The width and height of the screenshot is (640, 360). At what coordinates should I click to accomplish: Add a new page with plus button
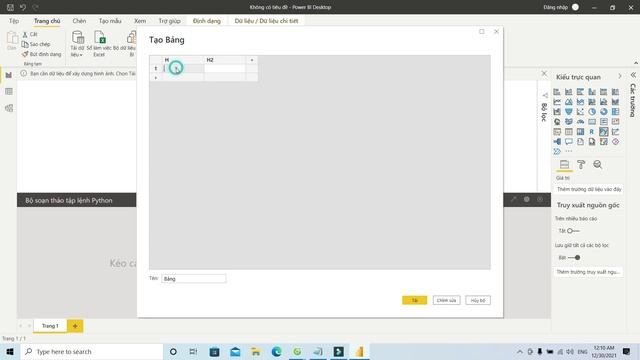click(75, 326)
